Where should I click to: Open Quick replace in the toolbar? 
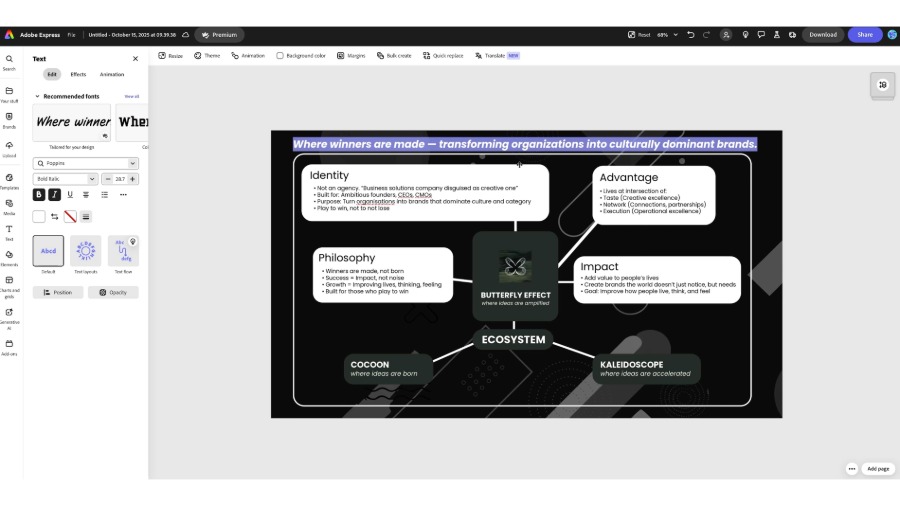click(x=443, y=56)
